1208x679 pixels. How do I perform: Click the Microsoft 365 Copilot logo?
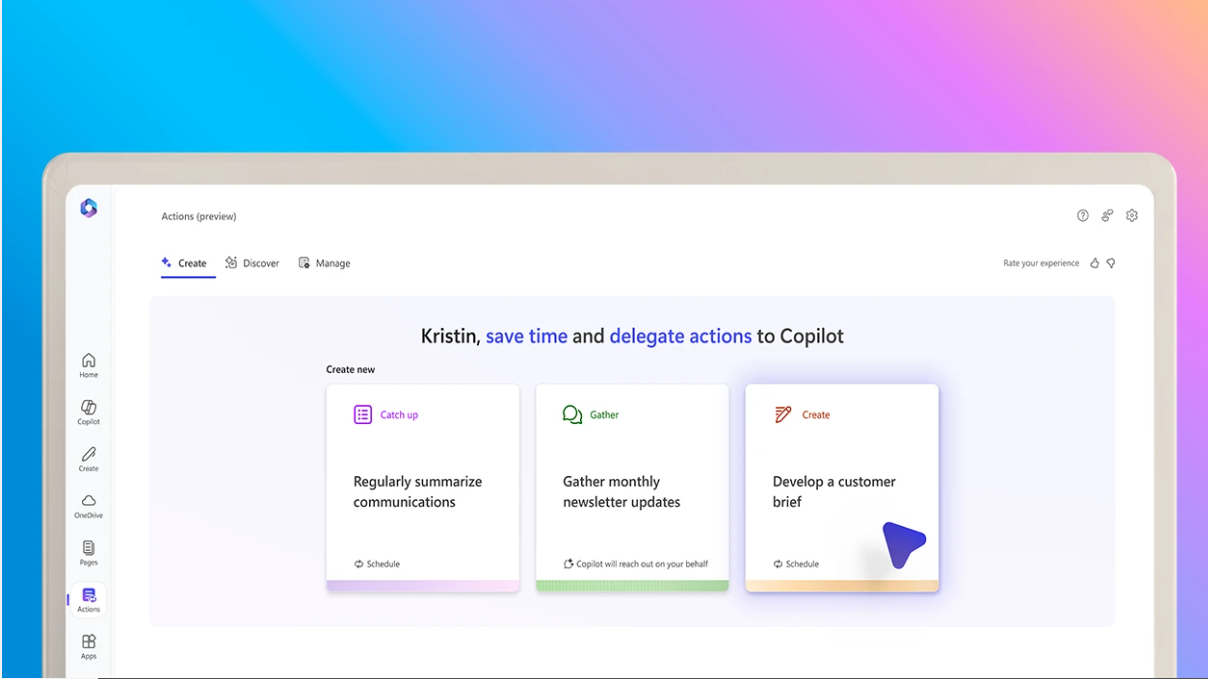click(89, 207)
